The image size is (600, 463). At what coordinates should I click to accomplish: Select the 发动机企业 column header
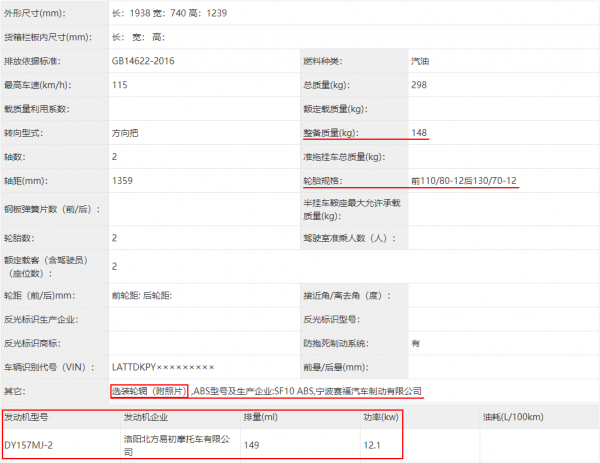point(145,417)
